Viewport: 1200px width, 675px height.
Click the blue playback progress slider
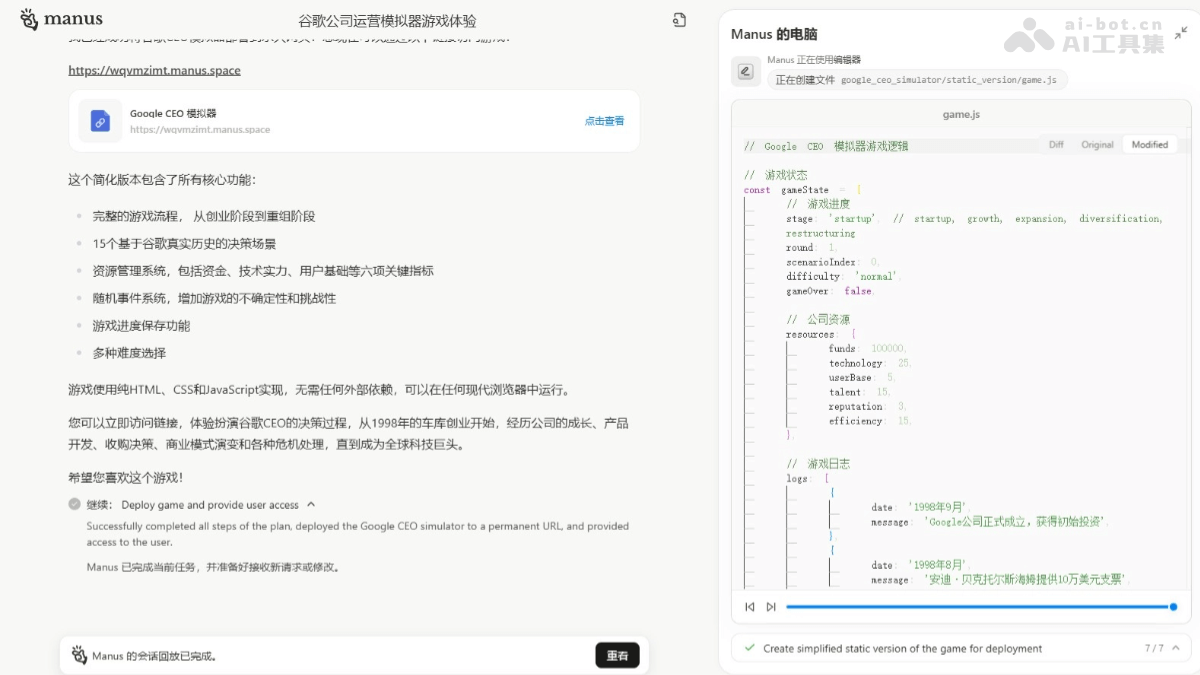980,606
